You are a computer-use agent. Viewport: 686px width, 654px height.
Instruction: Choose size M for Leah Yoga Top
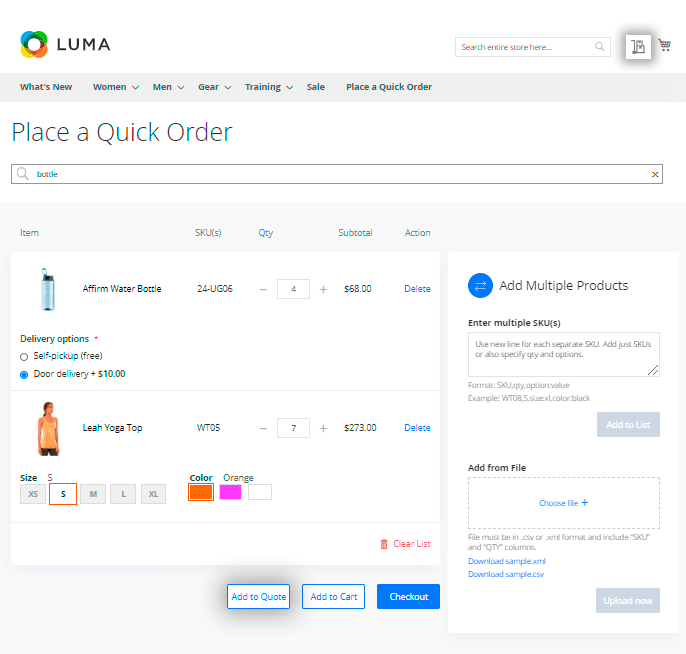[x=93, y=494]
